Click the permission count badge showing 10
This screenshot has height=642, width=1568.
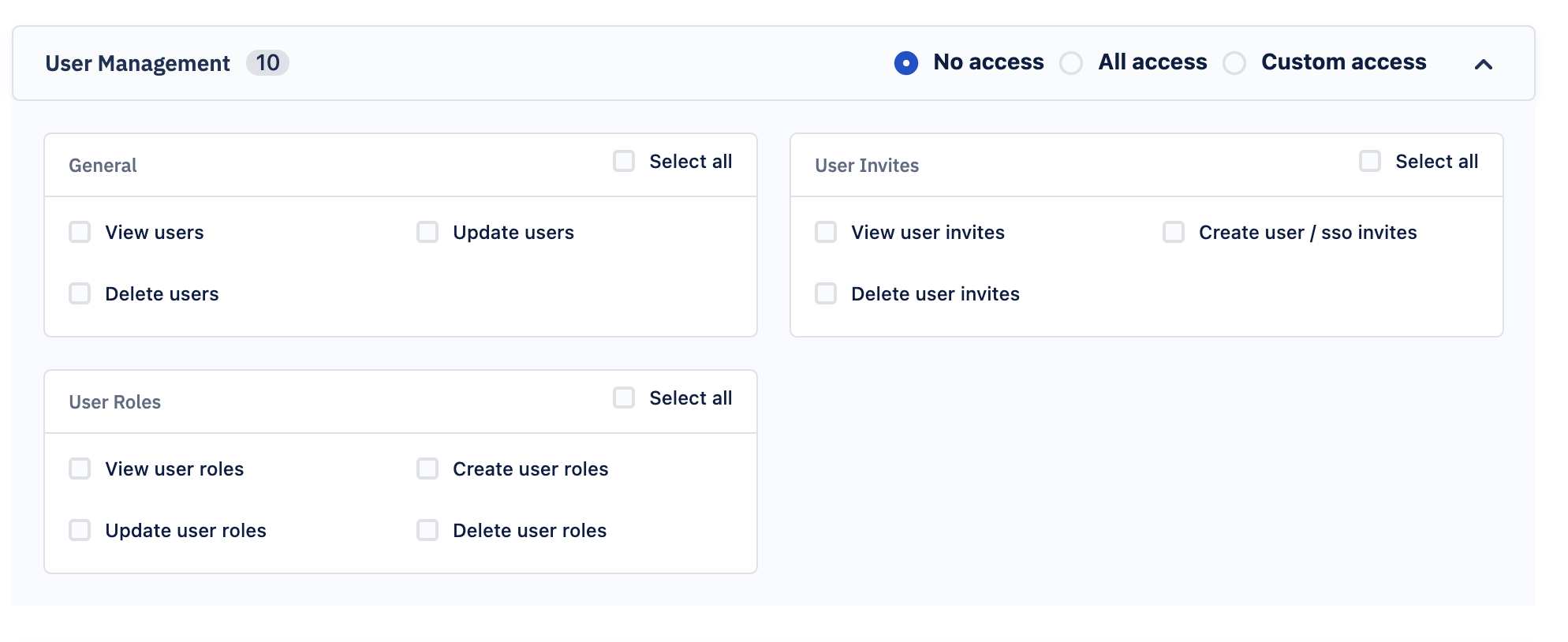(268, 63)
